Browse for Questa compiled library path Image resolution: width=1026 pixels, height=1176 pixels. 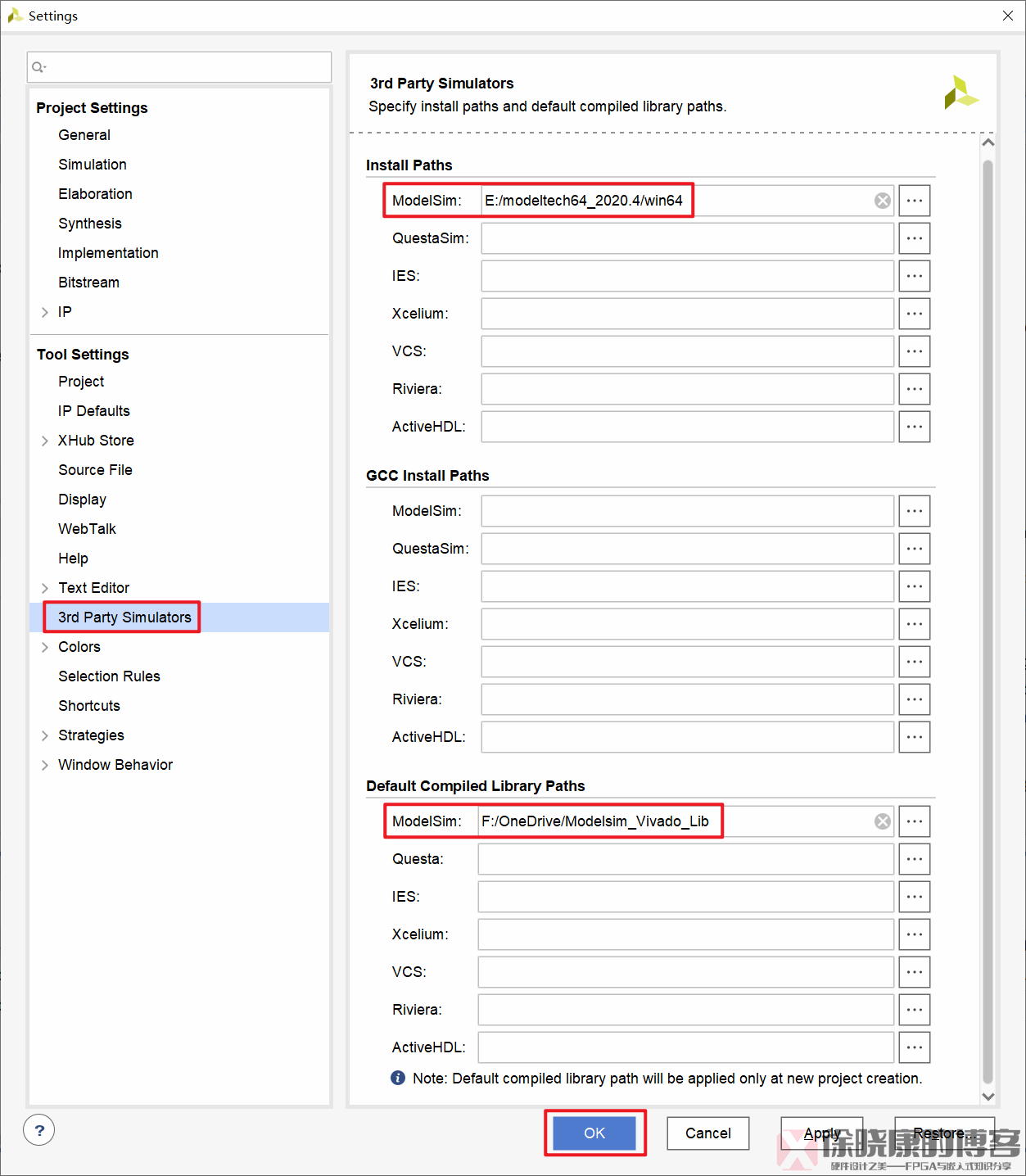[915, 859]
